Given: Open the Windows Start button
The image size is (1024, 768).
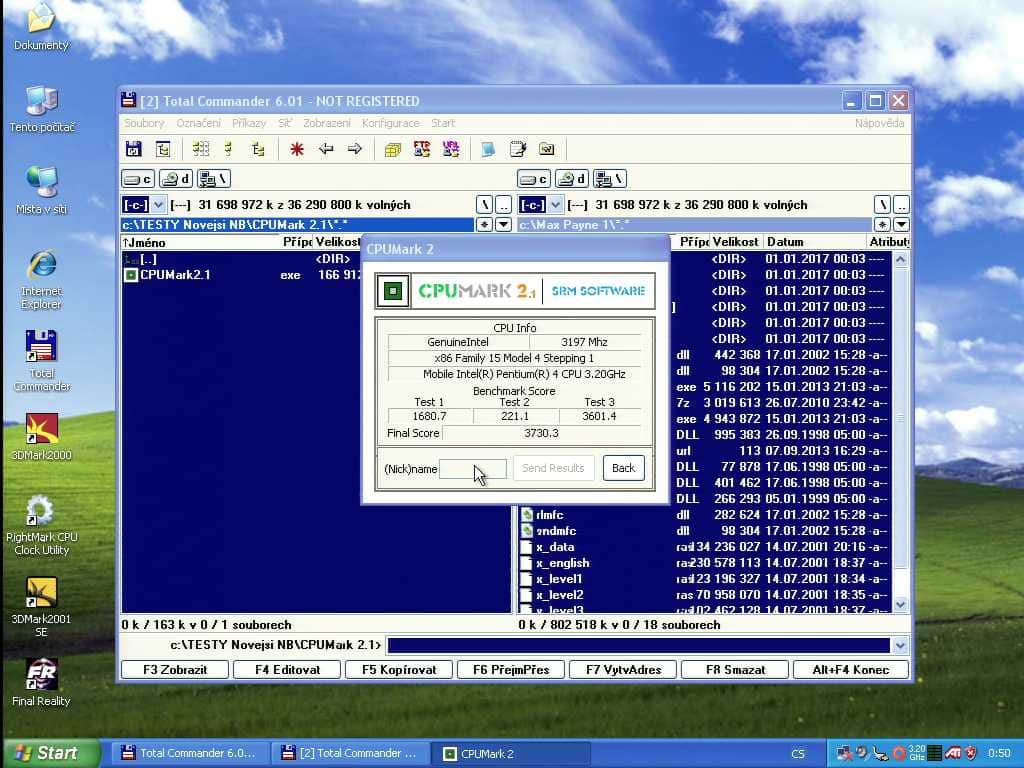Looking at the screenshot, I should coord(50,753).
